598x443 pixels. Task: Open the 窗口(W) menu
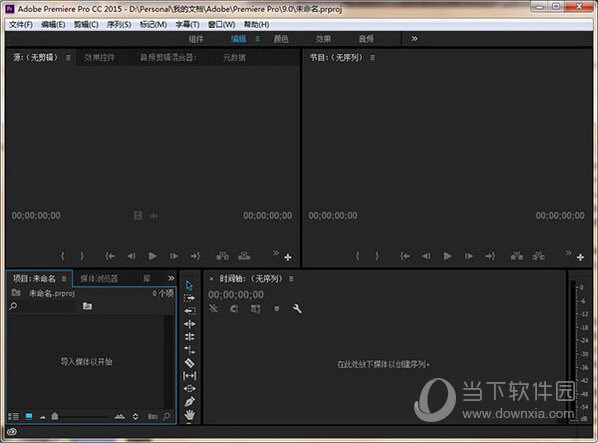[222, 24]
